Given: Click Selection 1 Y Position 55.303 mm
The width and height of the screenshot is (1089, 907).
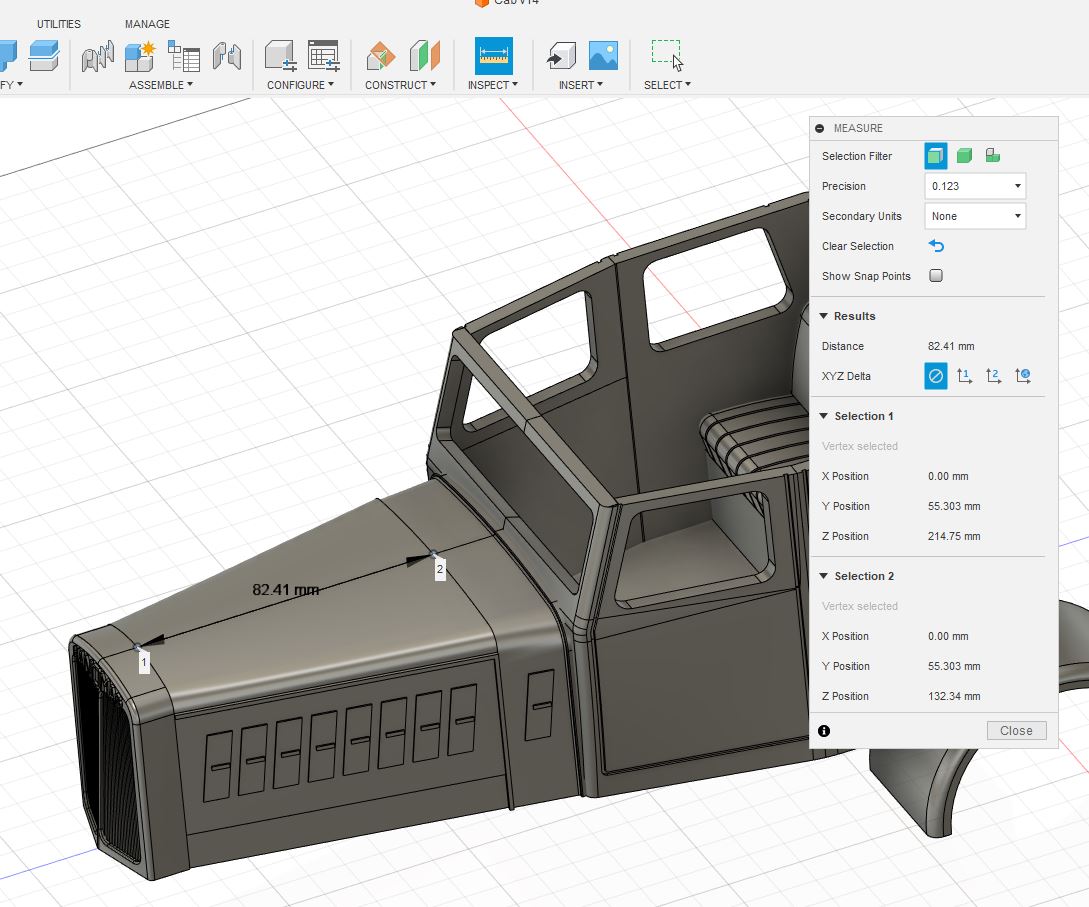Looking at the screenshot, I should (x=954, y=506).
